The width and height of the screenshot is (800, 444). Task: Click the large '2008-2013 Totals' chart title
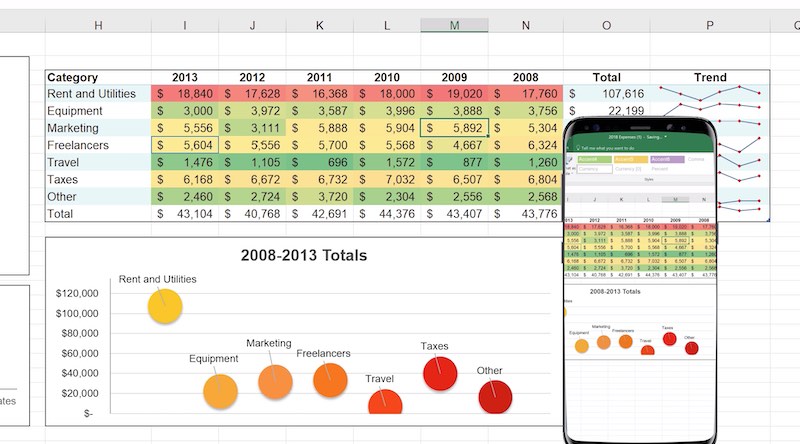(x=304, y=256)
